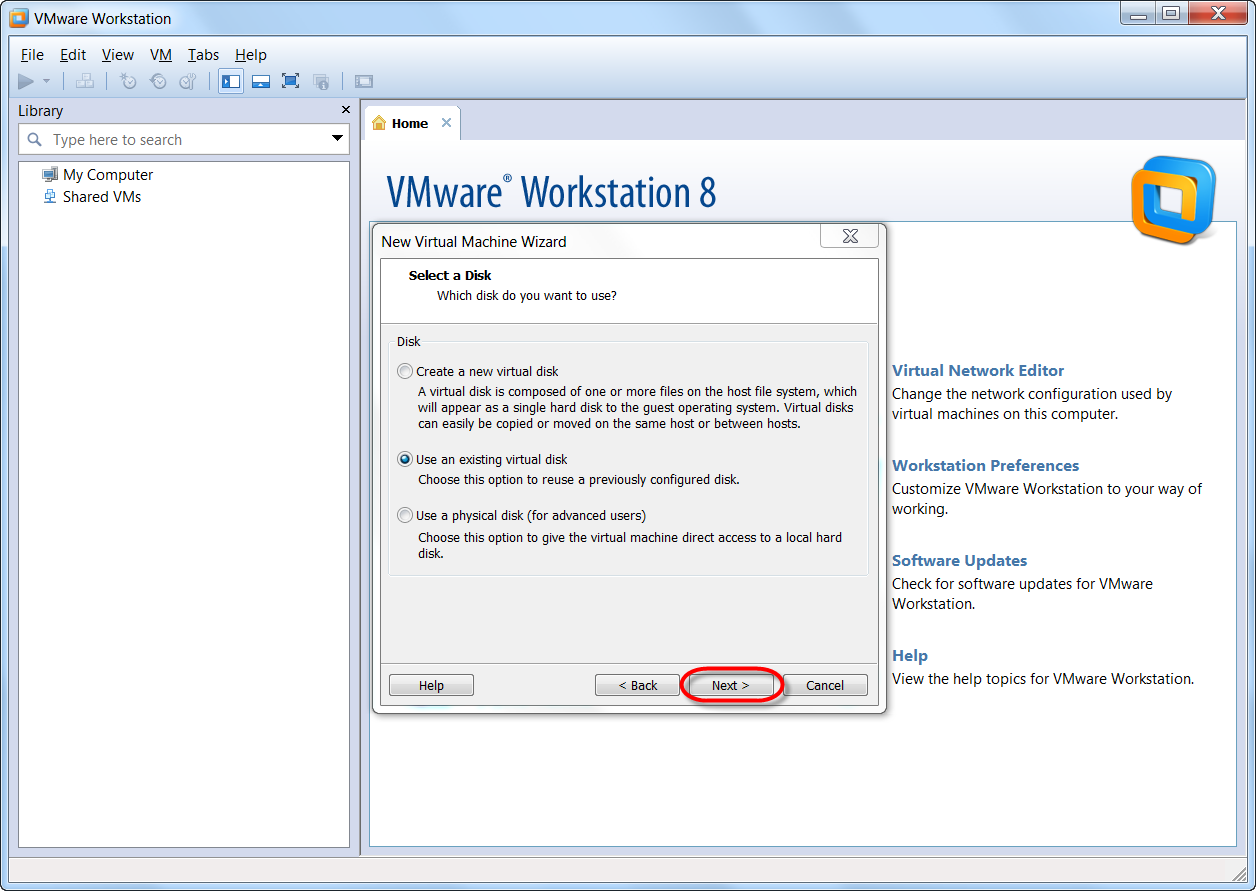Click the wizard Help button

point(431,685)
